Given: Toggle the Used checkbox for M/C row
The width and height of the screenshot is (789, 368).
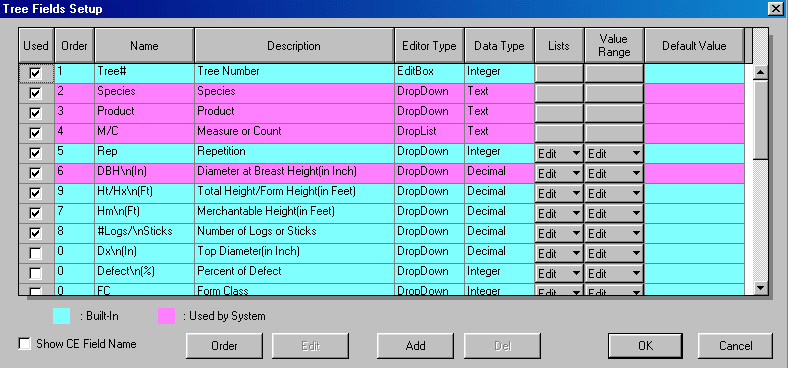Looking at the screenshot, I should click(x=35, y=133).
